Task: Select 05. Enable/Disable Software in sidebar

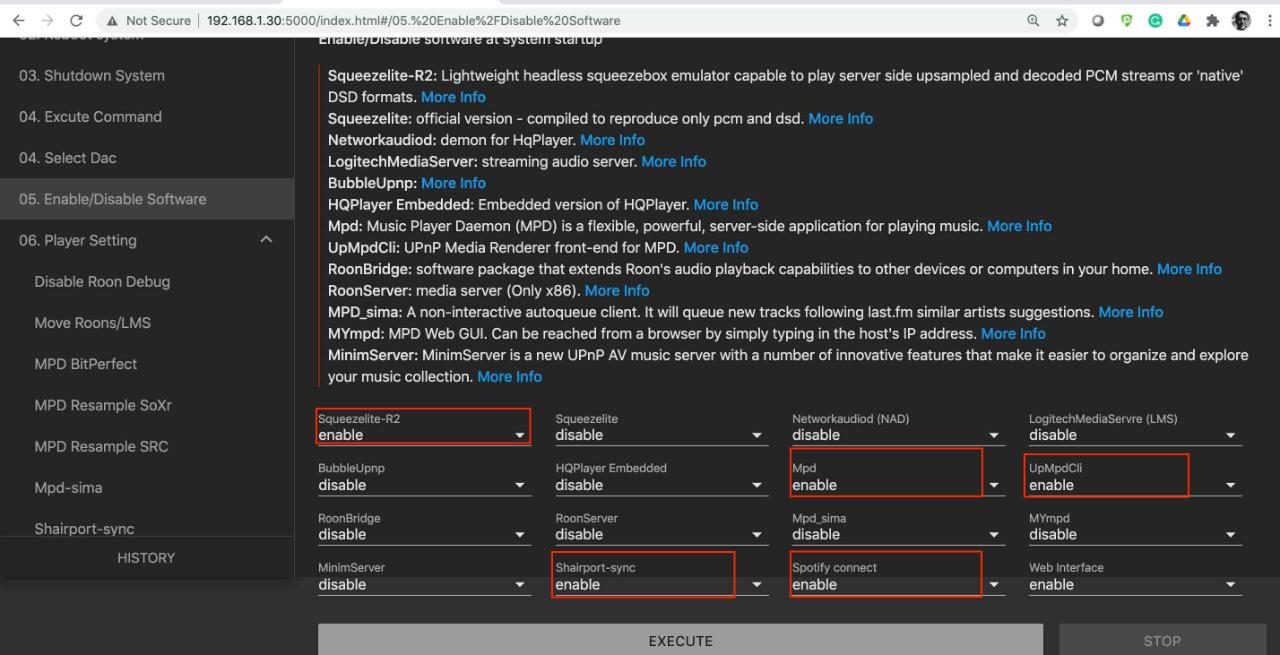Action: pyautogui.click(x=147, y=199)
